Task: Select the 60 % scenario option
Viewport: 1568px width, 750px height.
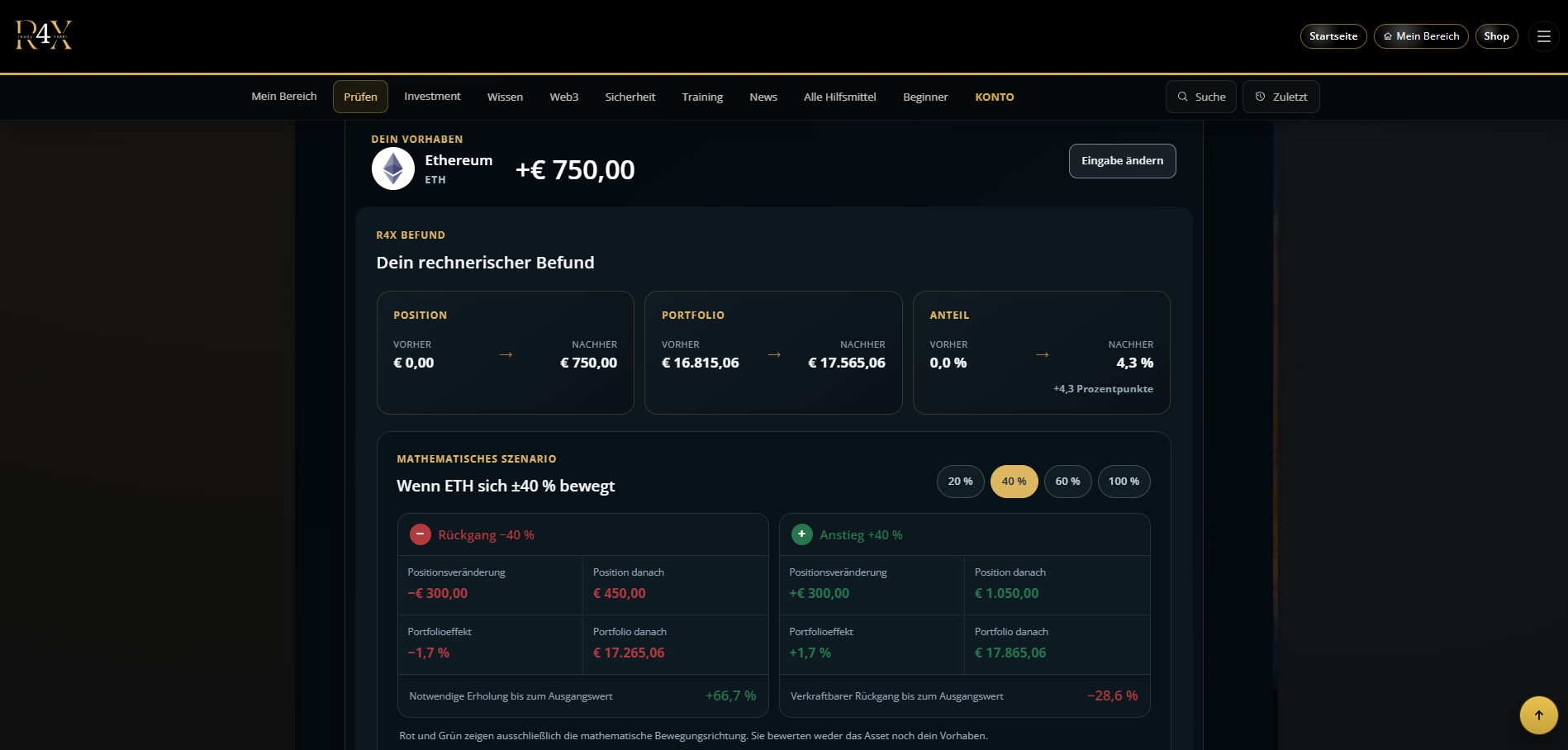Action: 1067,482
